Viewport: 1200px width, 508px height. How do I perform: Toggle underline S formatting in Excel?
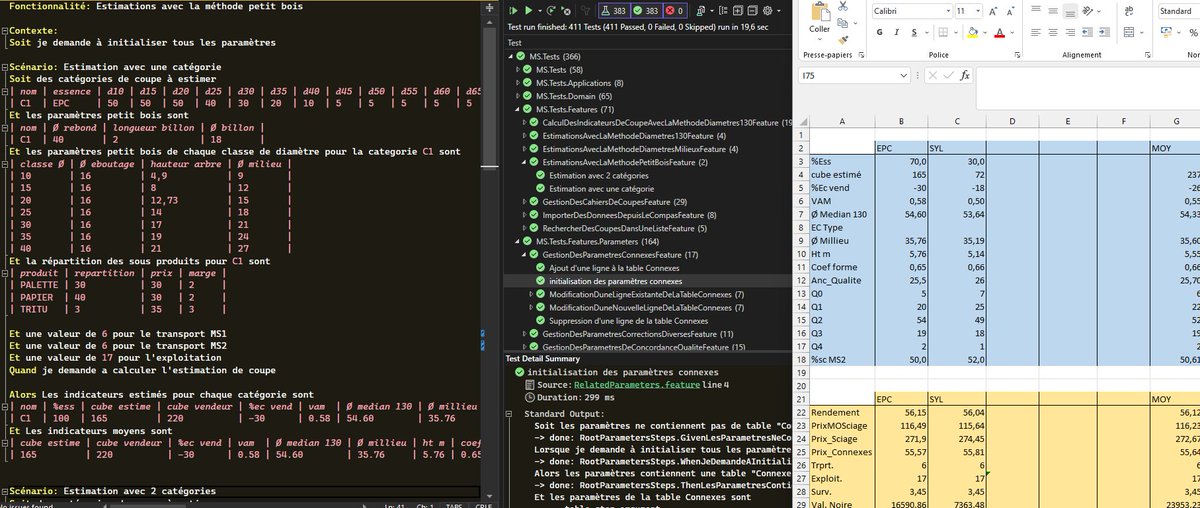point(914,32)
